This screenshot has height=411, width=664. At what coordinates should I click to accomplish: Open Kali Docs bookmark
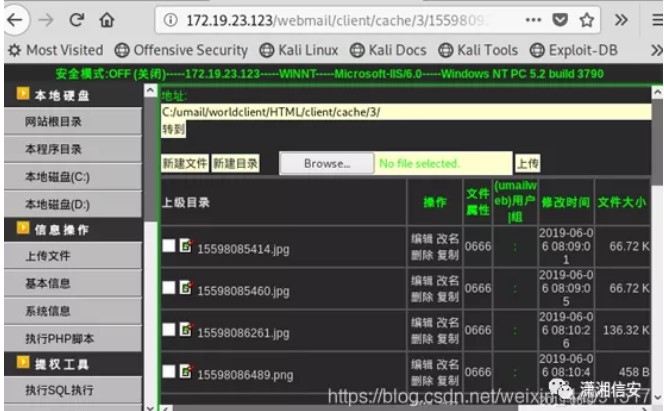point(388,50)
